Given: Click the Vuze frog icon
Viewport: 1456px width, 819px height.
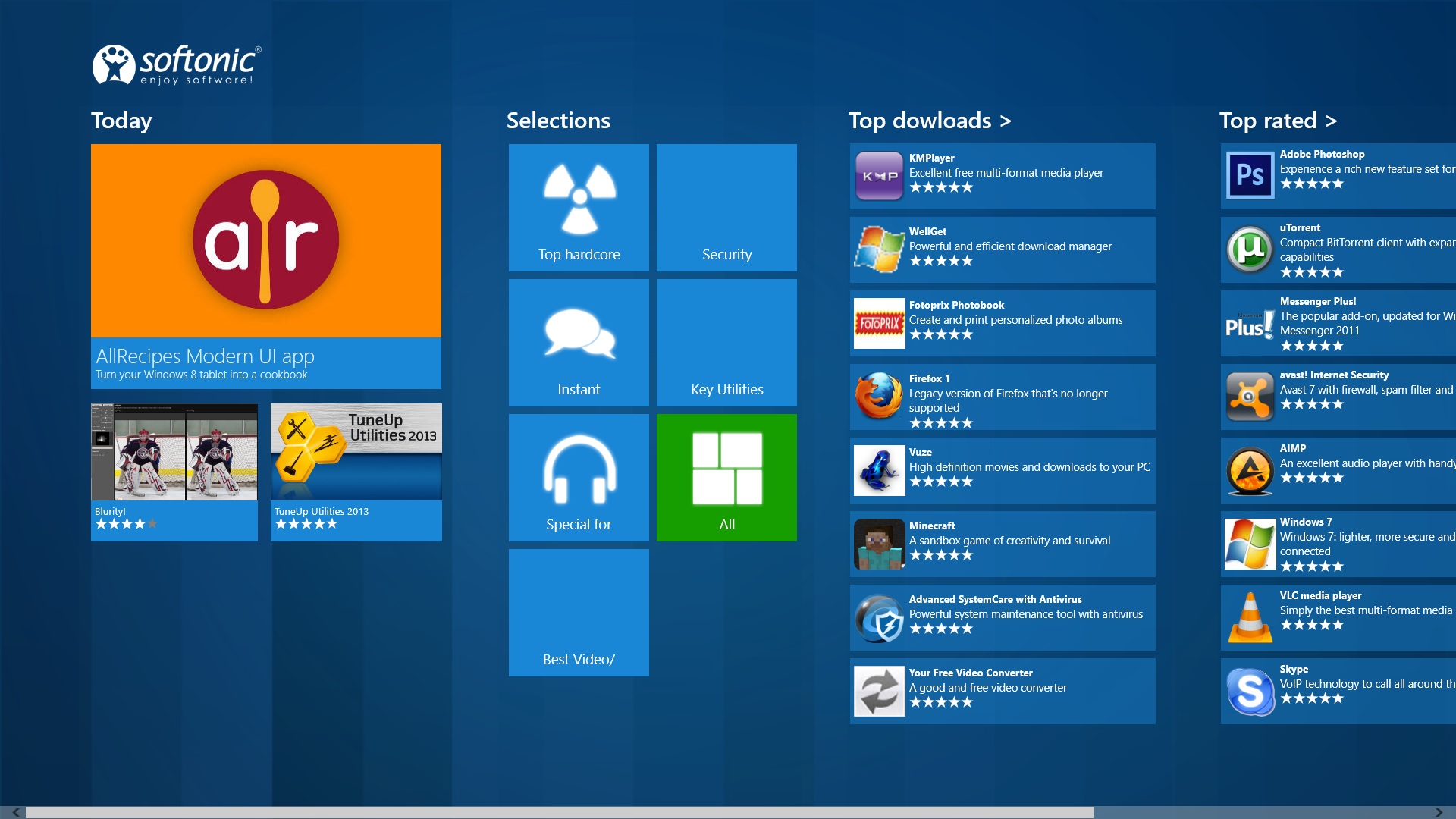Looking at the screenshot, I should (879, 470).
